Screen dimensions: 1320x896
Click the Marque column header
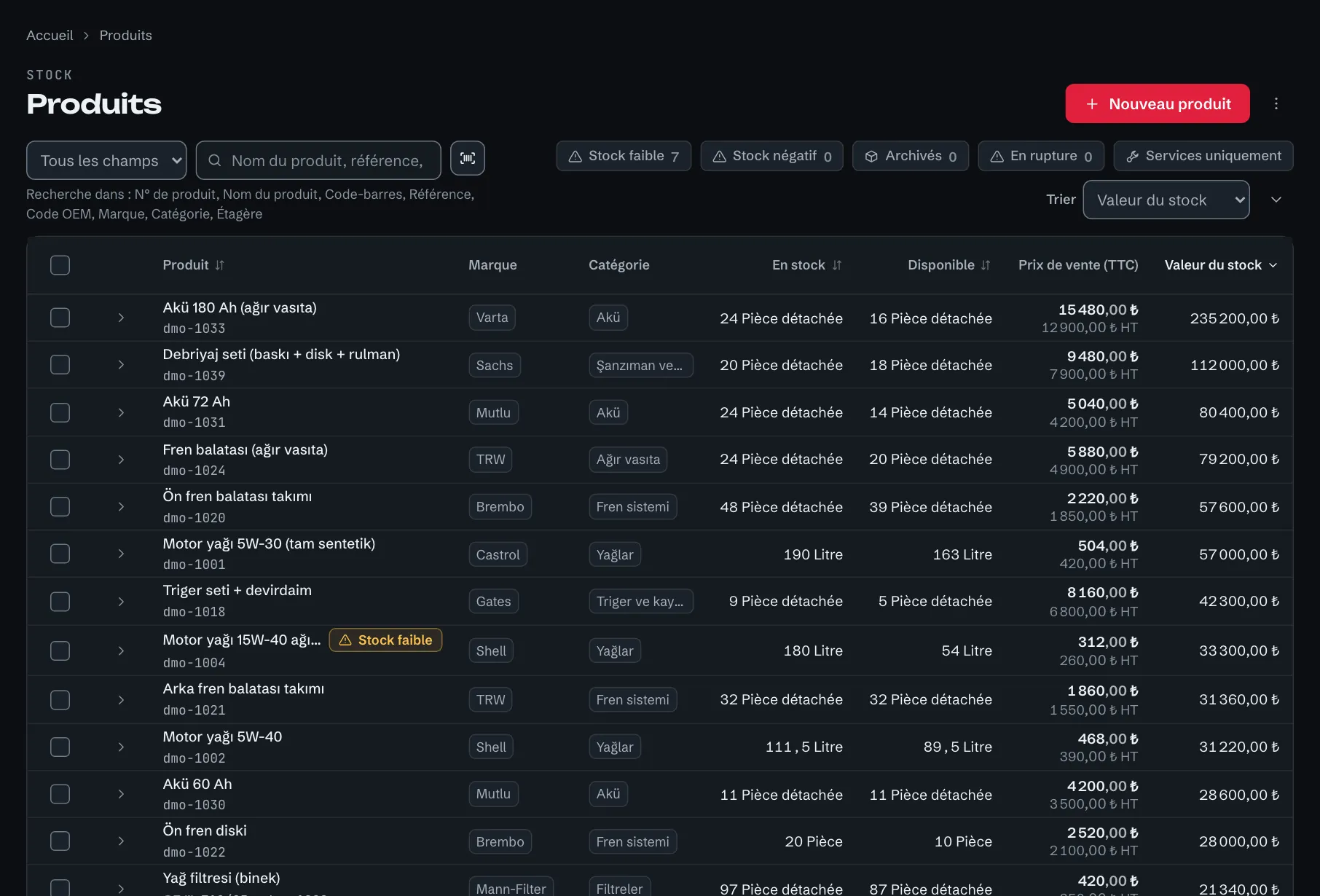(492, 265)
